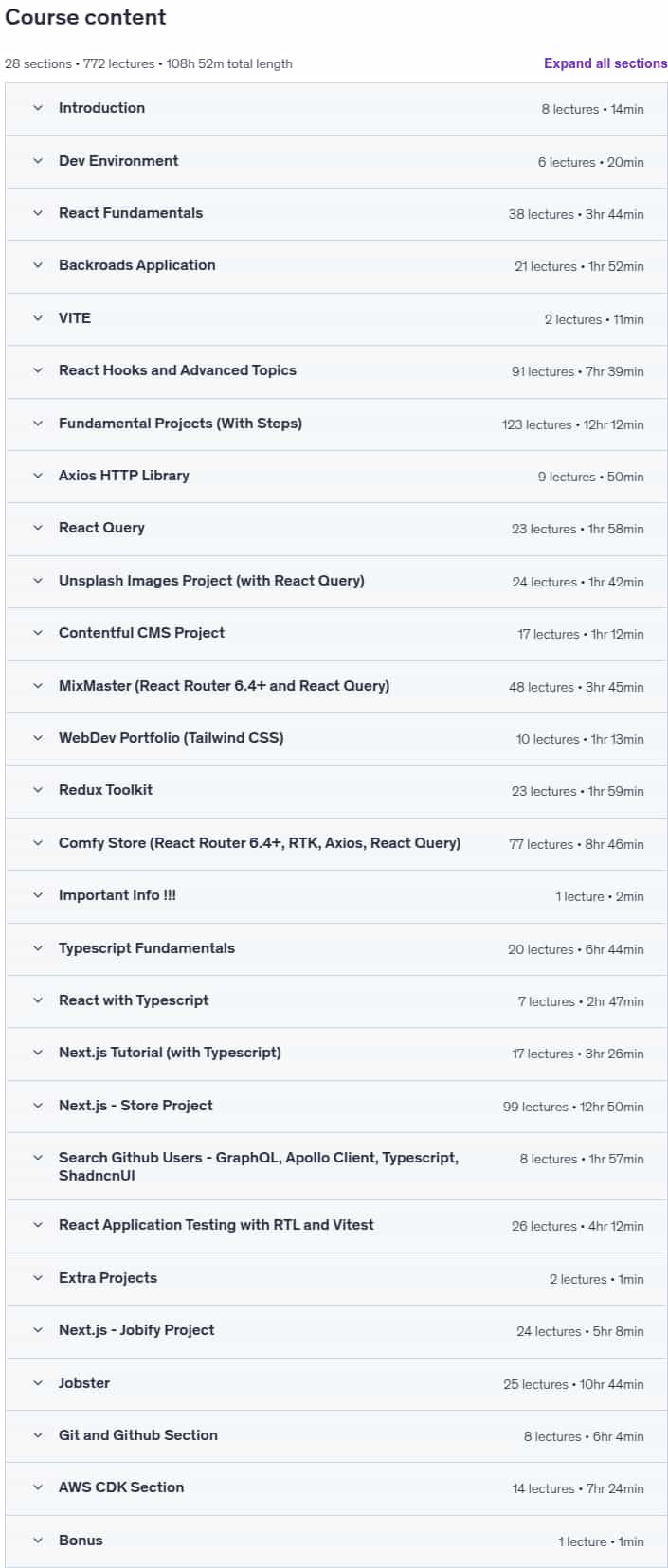Click the Expand all sections link
668x1568 pixels.
(x=605, y=63)
